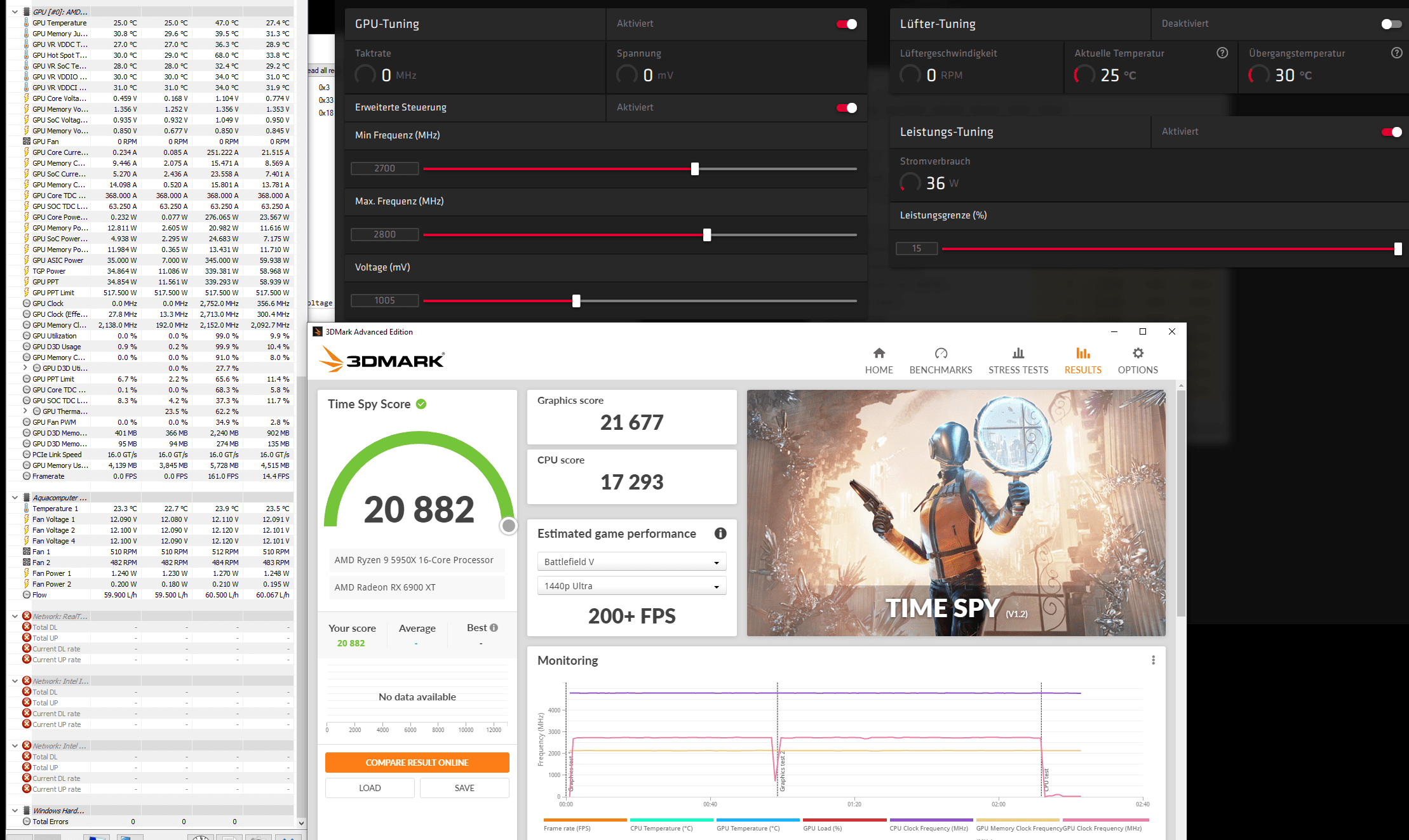Enable the Lüfter-Tuning switch
This screenshot has height=840, width=1409.
tap(1391, 24)
